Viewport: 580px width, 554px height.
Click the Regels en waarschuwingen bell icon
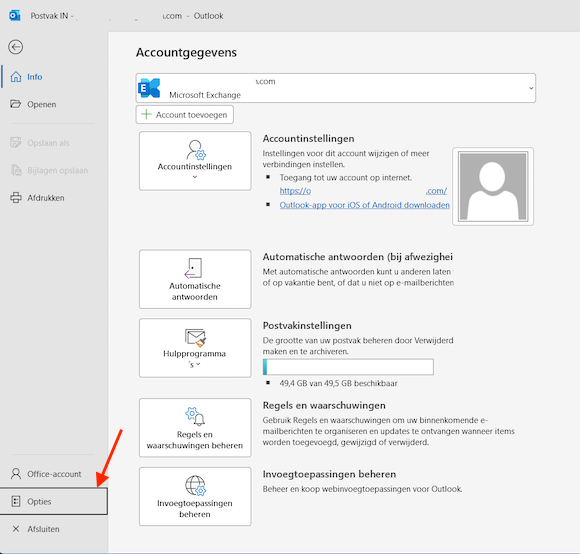pyautogui.click(x=195, y=416)
